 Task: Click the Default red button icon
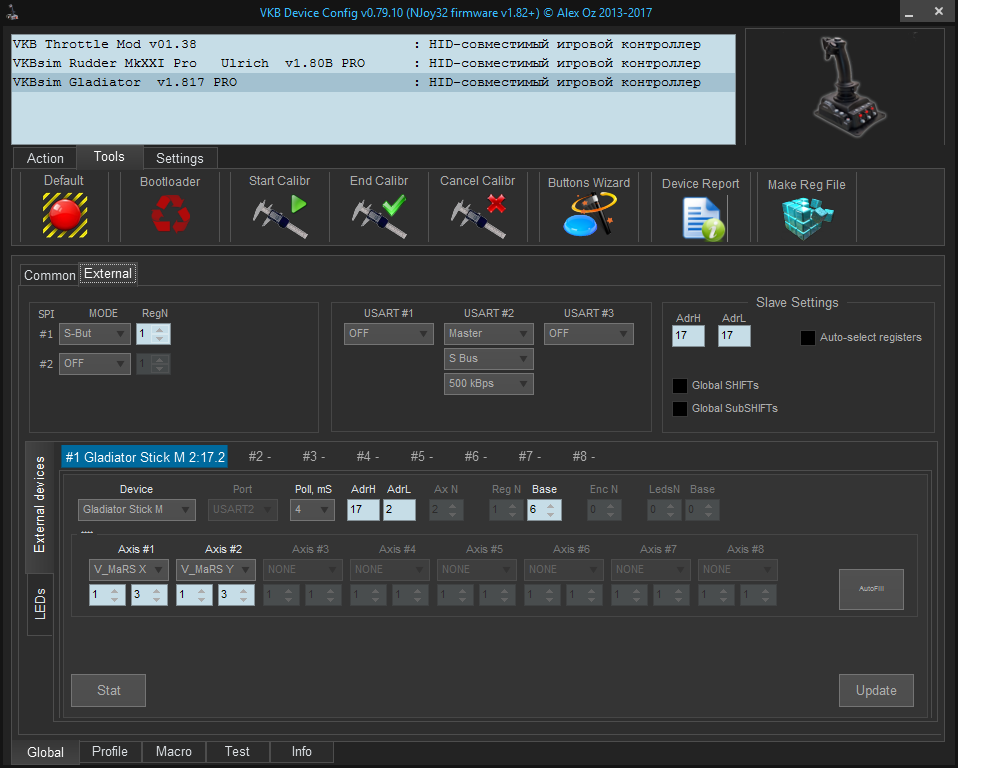[65, 215]
